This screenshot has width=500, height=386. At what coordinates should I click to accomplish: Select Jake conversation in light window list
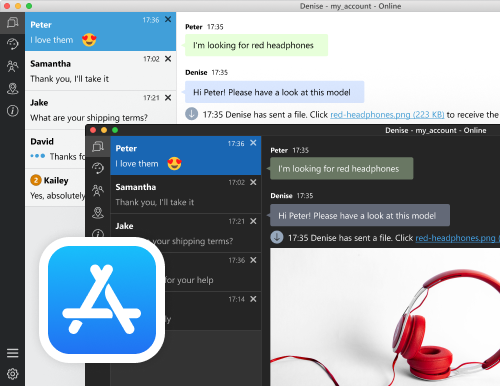[x=100, y=110]
